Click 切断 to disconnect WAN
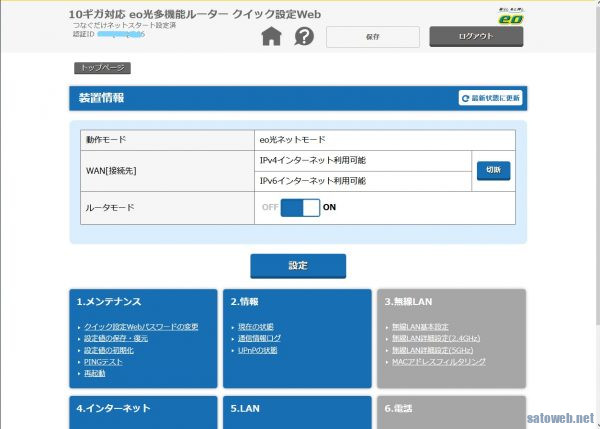 (493, 170)
